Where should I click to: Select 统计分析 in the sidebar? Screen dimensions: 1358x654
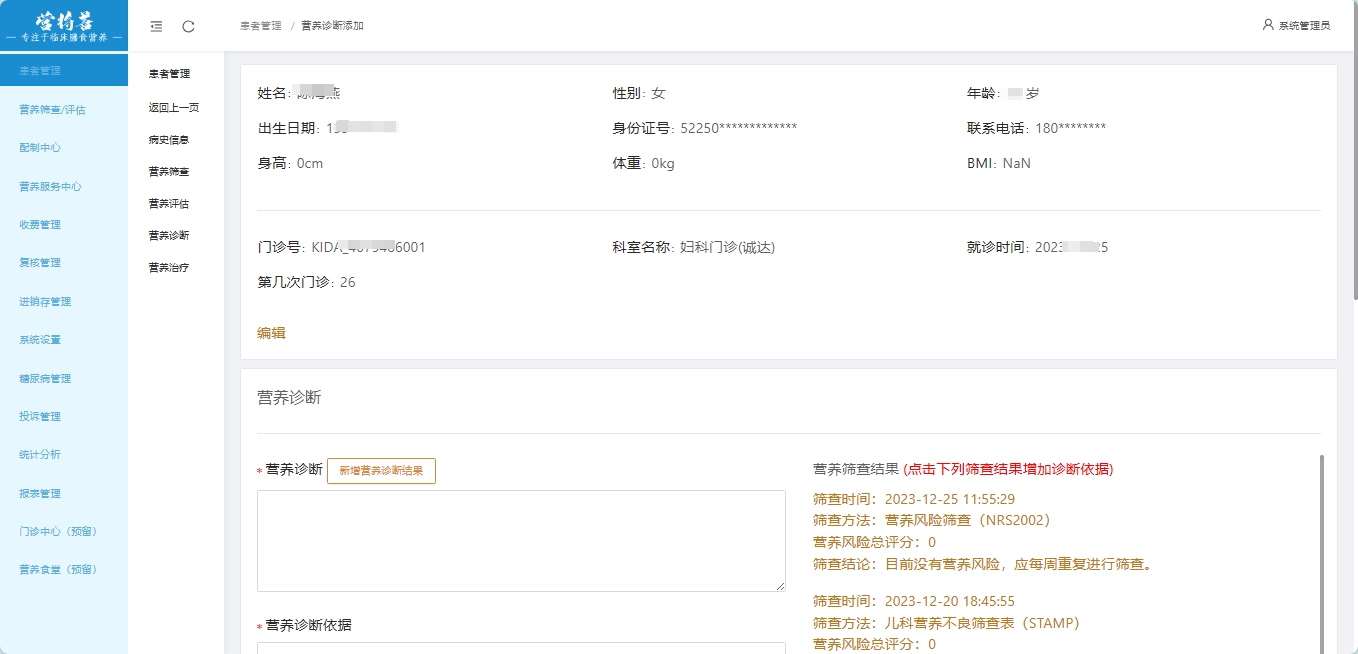40,454
